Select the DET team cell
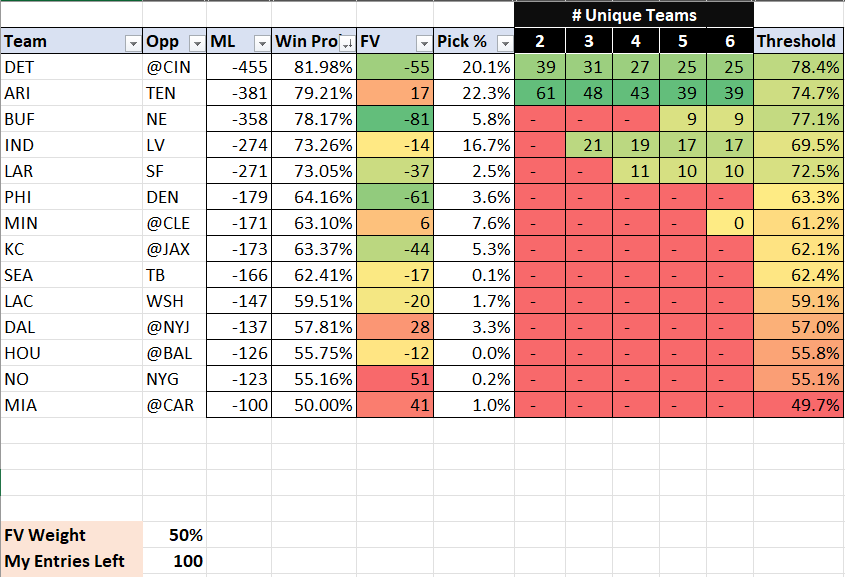This screenshot has width=845, height=577. coord(71,67)
